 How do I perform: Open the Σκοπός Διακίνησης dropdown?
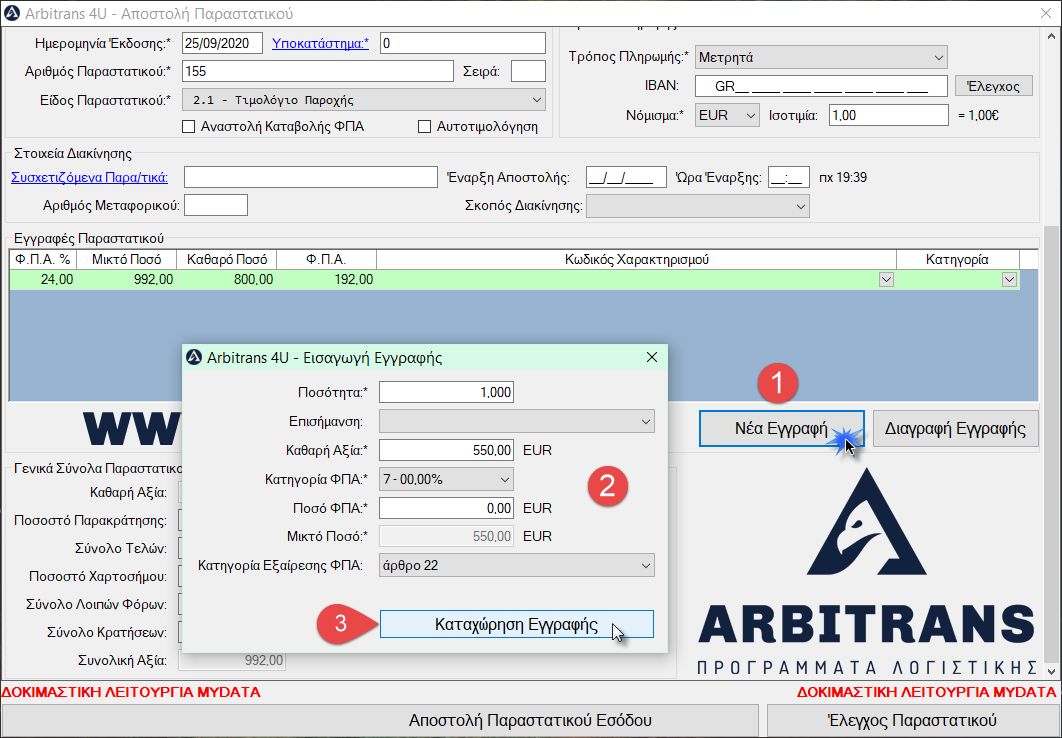[698, 206]
